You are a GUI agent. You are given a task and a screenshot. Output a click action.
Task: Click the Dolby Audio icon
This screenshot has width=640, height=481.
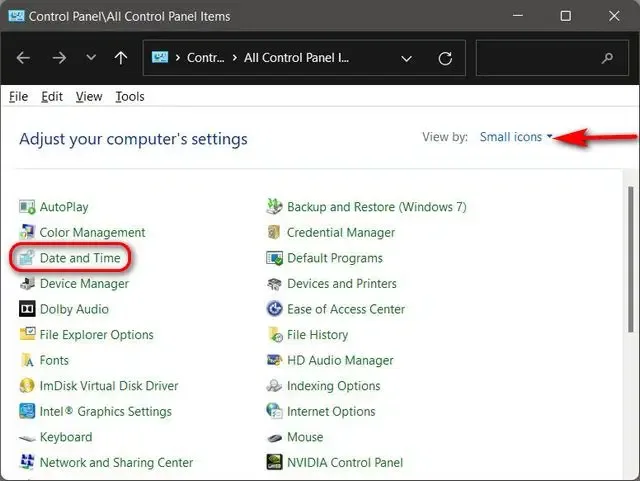[27, 309]
